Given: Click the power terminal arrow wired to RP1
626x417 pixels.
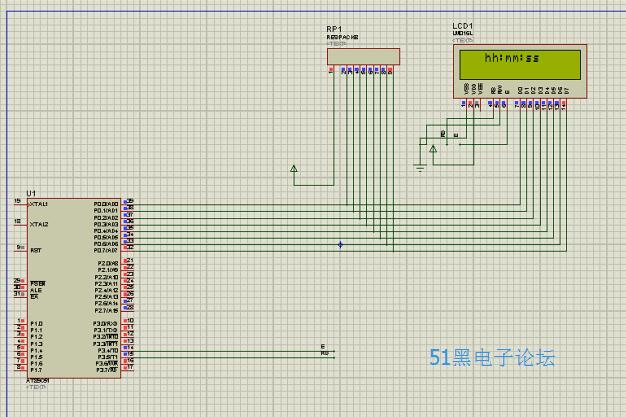Looking at the screenshot, I should pos(294,169).
